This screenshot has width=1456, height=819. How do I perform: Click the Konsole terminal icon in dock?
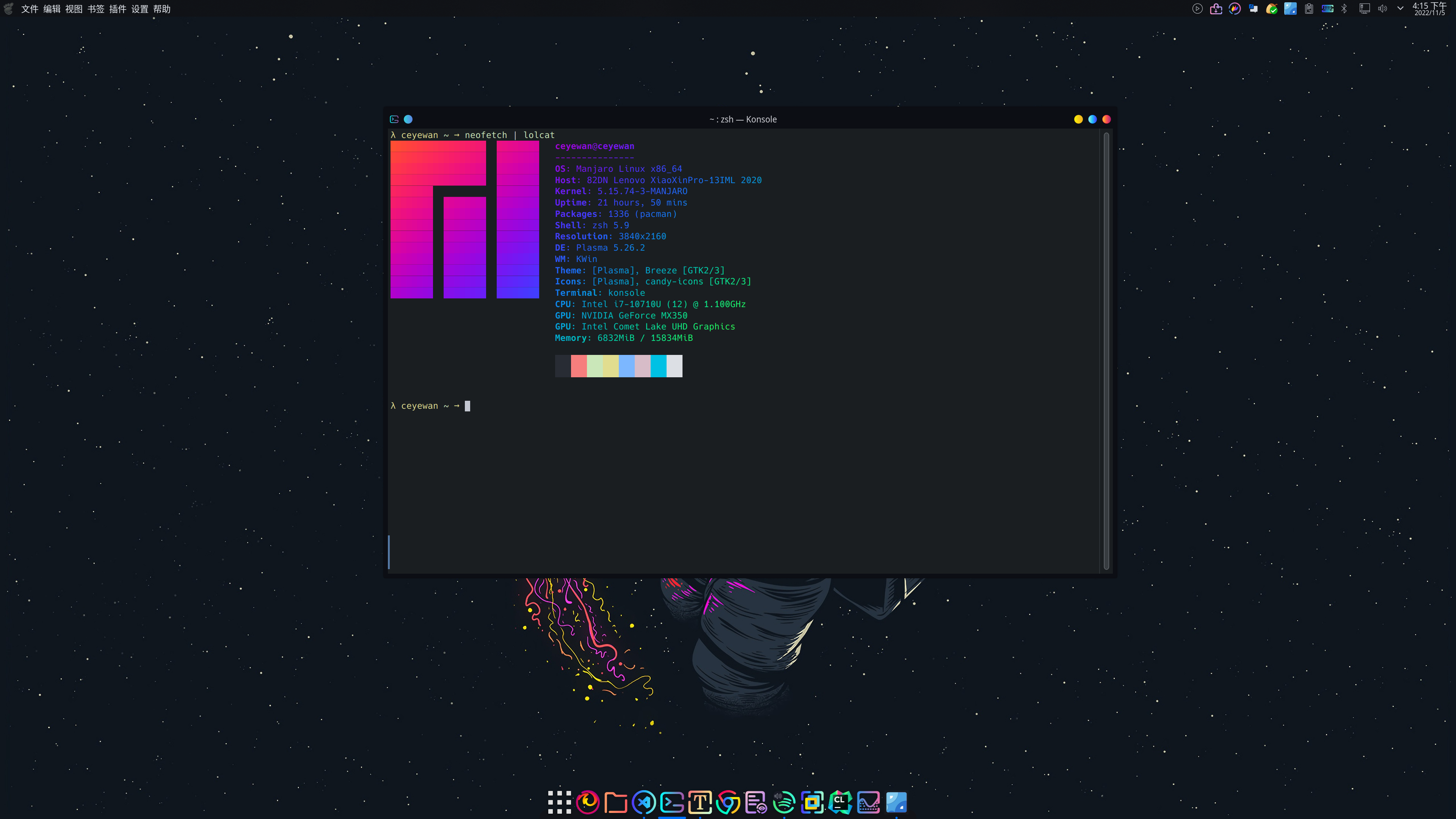[672, 802]
